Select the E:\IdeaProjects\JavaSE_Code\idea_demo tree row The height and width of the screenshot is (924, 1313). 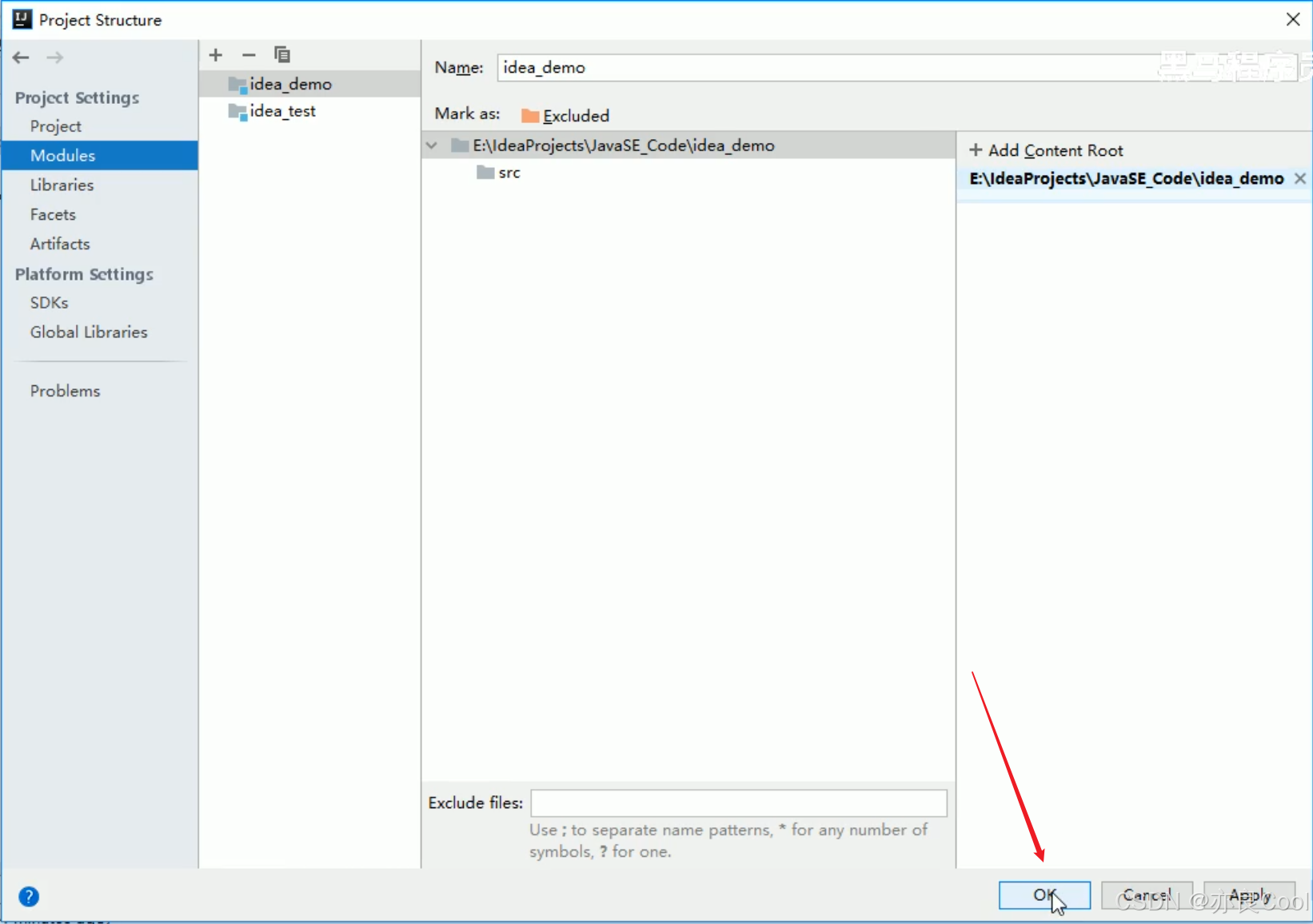688,145
